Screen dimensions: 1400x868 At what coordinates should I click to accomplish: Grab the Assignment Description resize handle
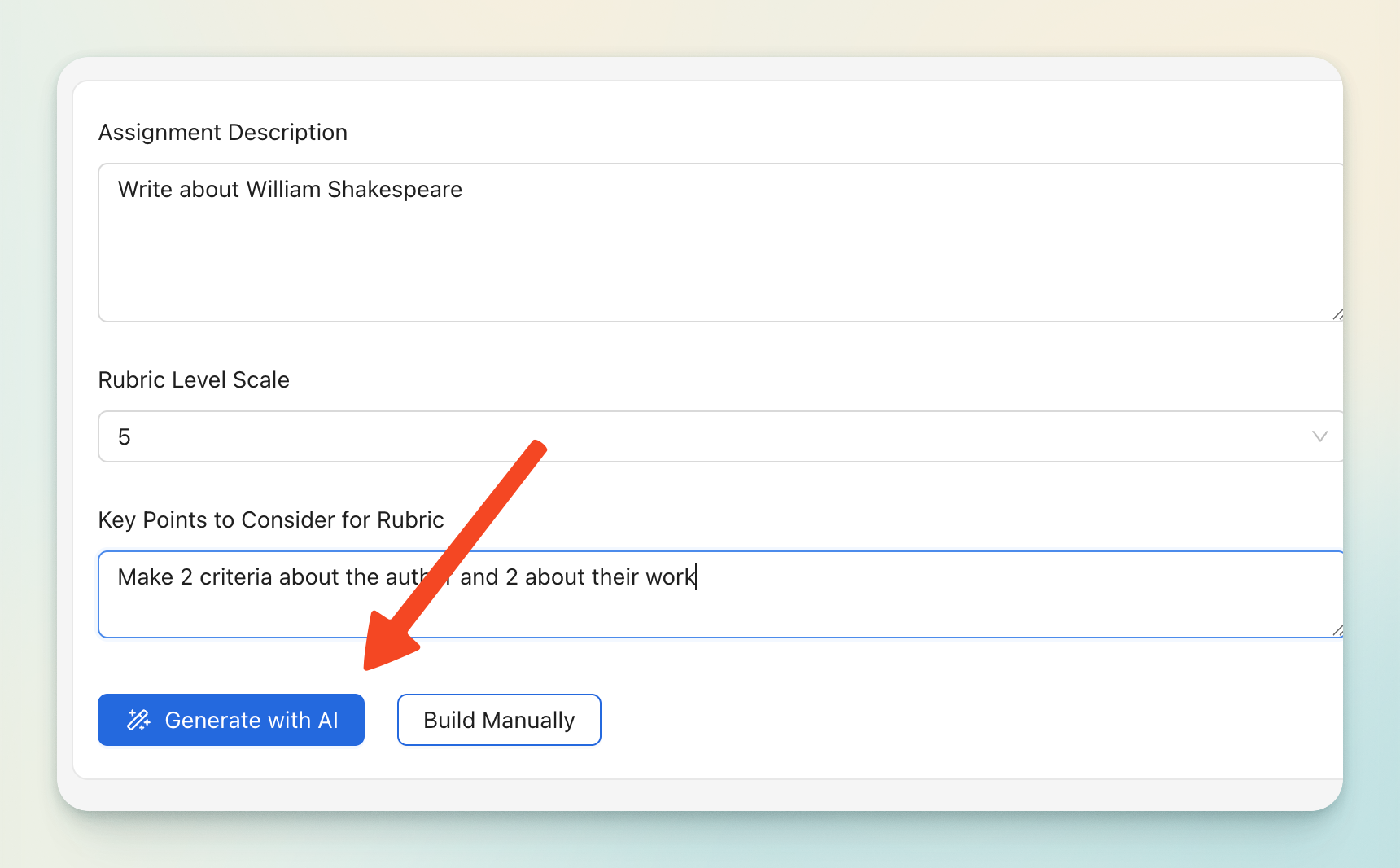tap(1337, 314)
